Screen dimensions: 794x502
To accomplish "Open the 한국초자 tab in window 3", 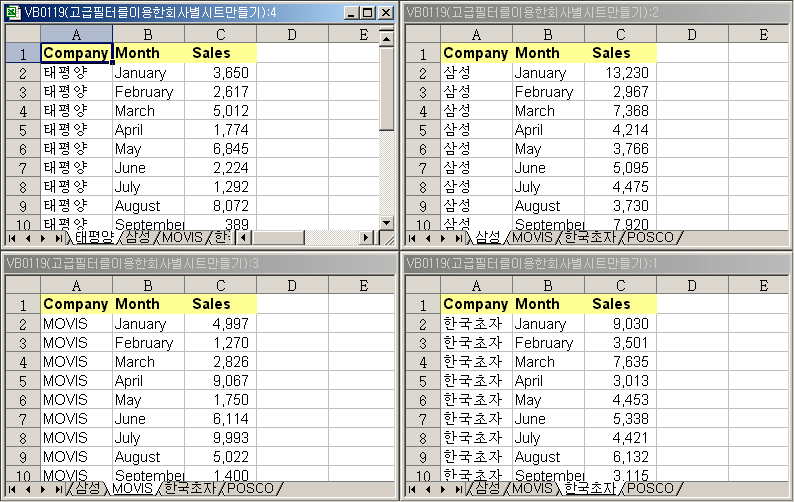I will [190, 489].
